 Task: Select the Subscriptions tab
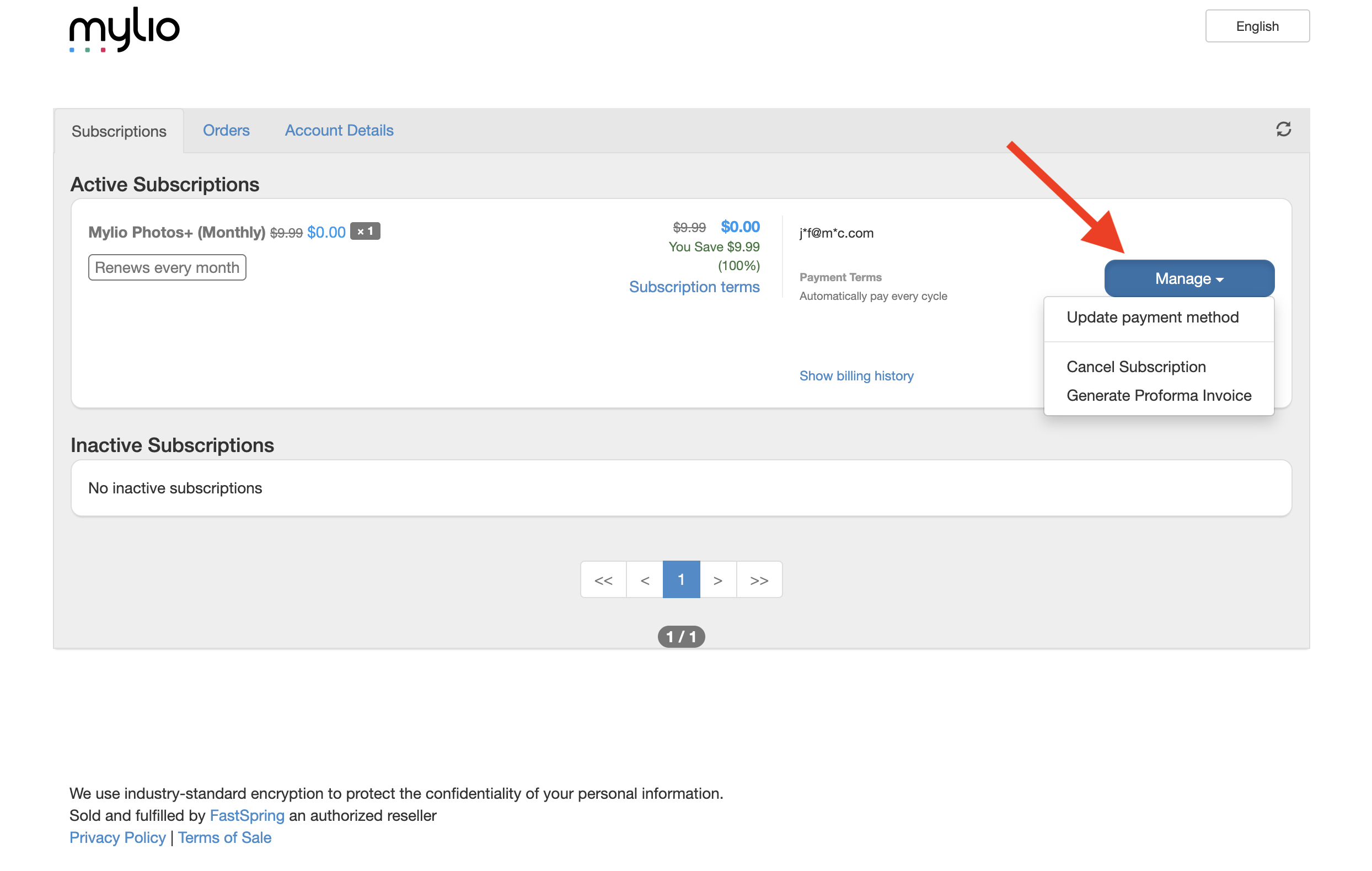(119, 132)
